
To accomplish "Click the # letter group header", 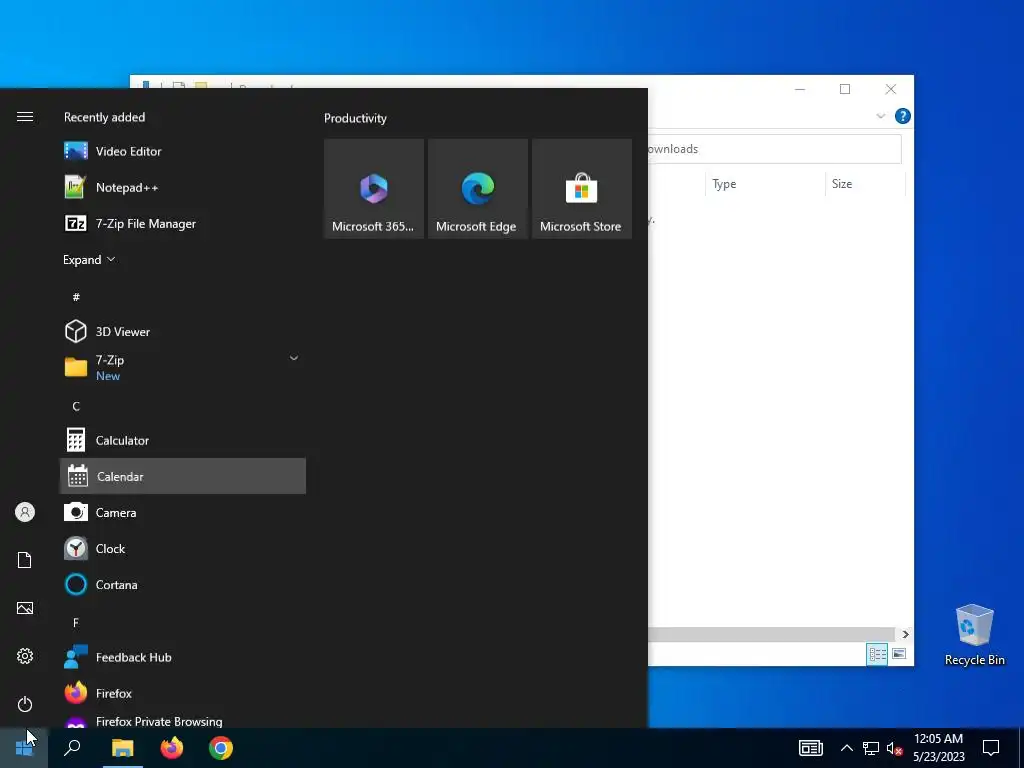I will (76, 297).
